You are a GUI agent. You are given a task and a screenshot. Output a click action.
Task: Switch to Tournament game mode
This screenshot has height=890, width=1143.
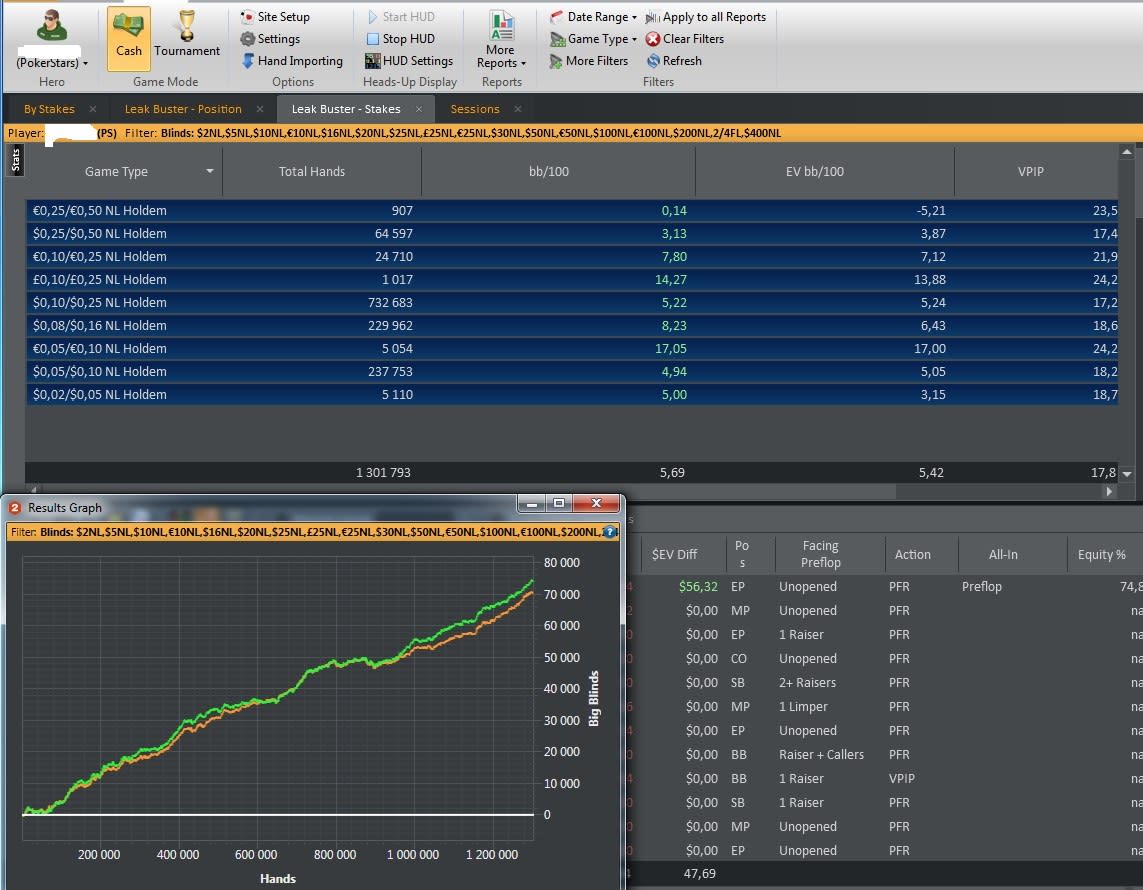pyautogui.click(x=187, y=38)
